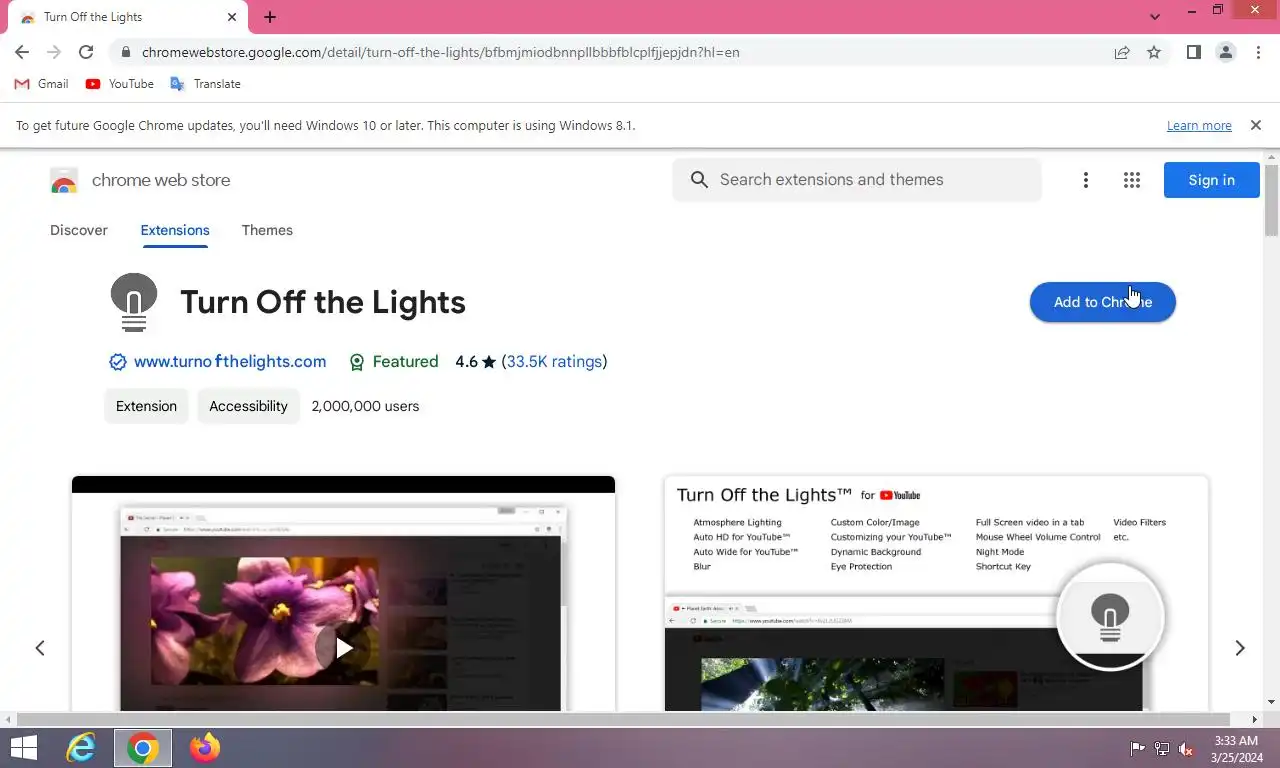The width and height of the screenshot is (1280, 768).
Task: Add the extension to Chrome
Action: (1102, 302)
